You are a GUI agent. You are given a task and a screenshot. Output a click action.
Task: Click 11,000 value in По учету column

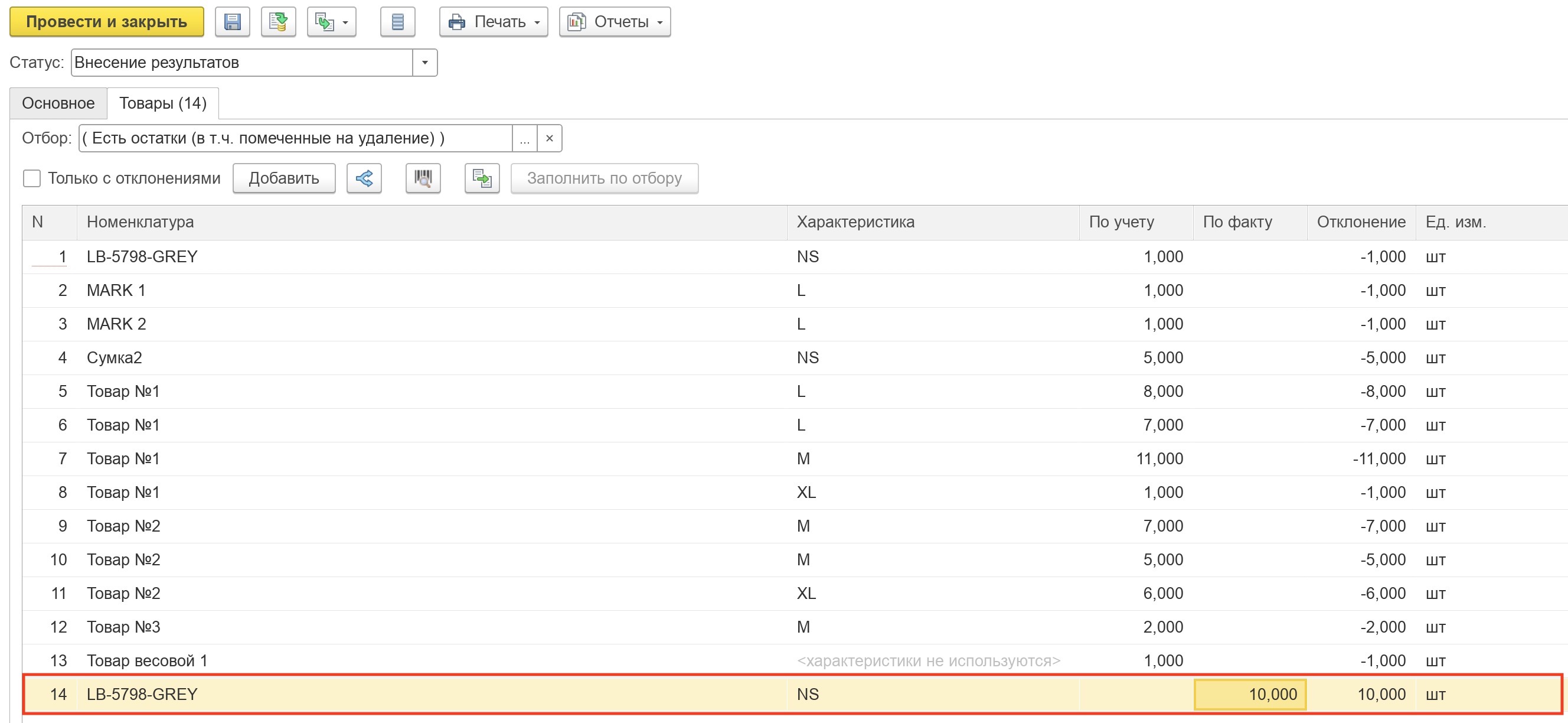1159,458
